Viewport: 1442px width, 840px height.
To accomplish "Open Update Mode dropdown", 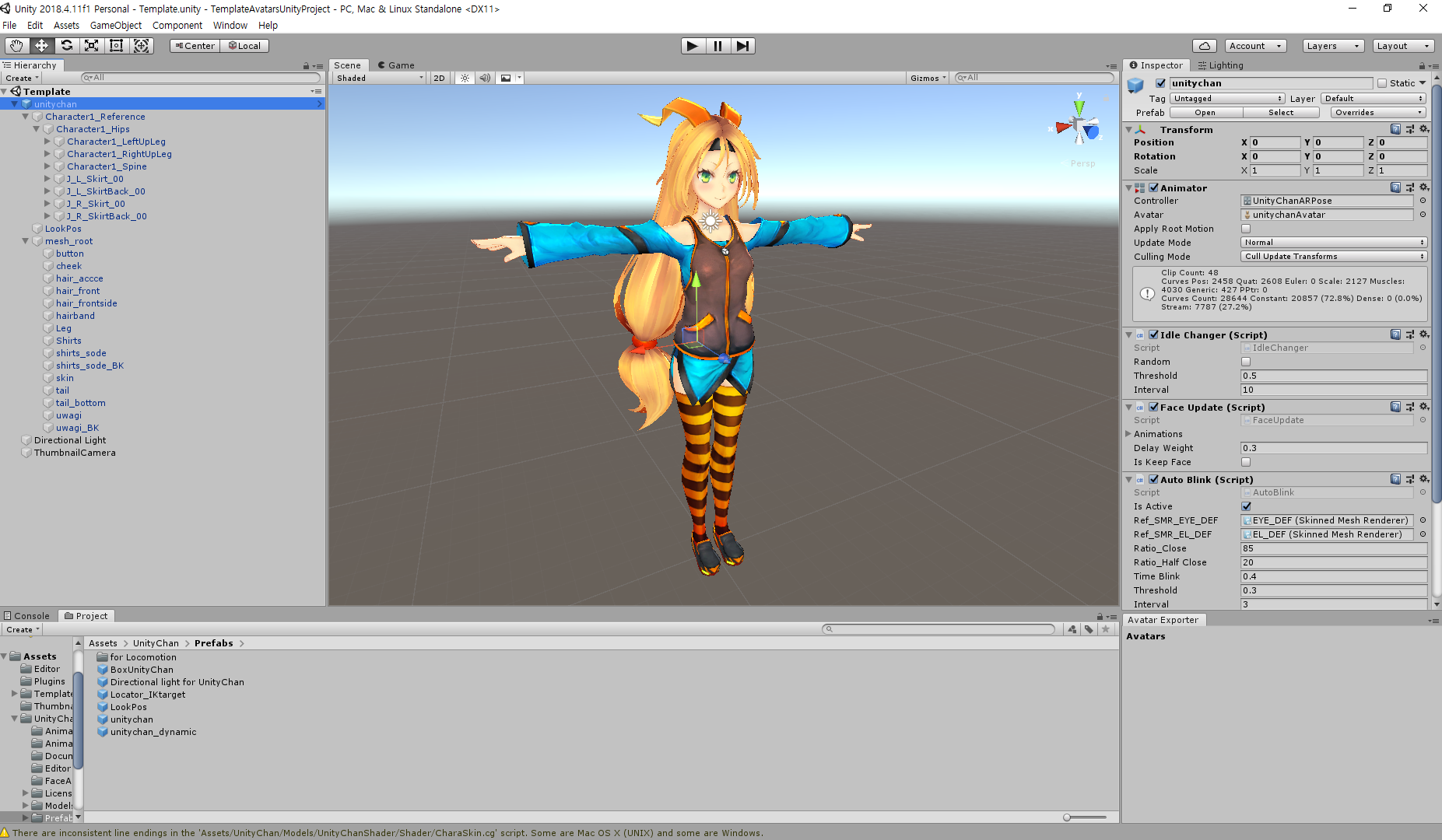I will click(x=1334, y=243).
